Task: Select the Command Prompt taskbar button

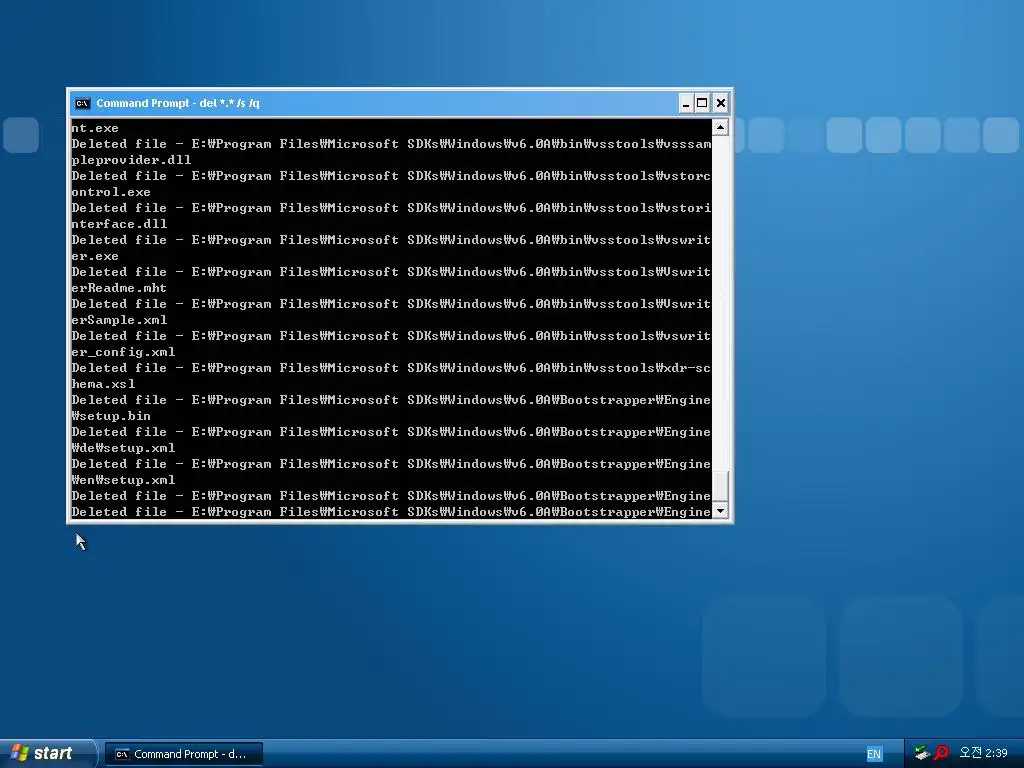Action: [184, 754]
